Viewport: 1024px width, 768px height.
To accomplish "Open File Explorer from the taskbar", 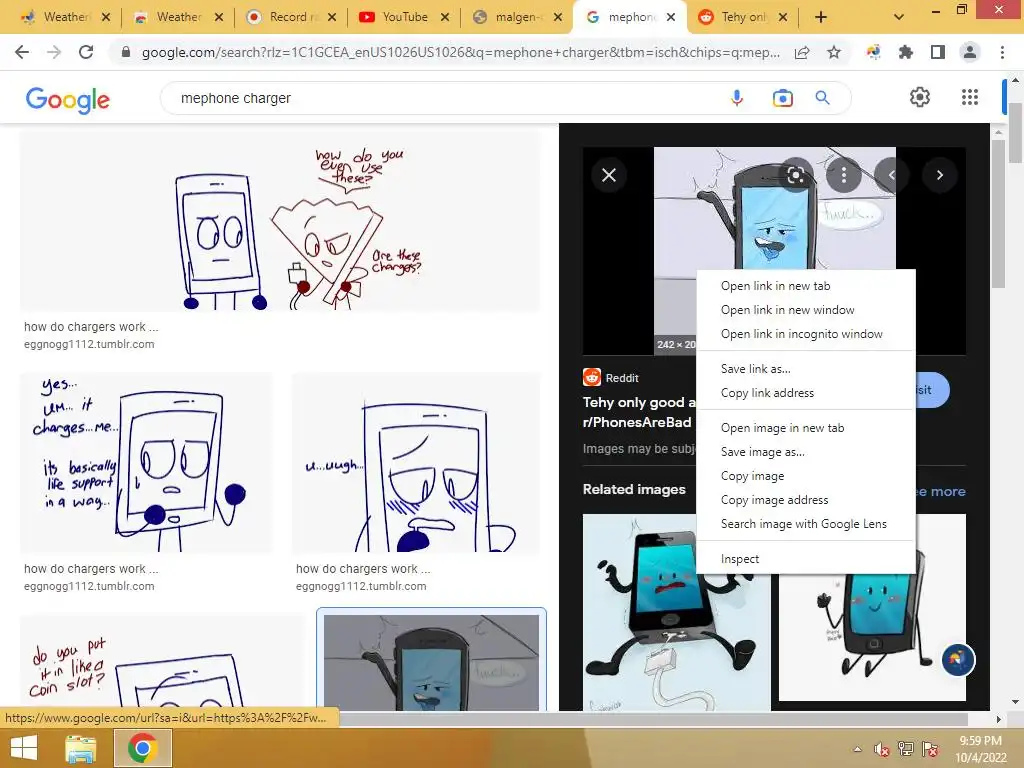I will 81,748.
